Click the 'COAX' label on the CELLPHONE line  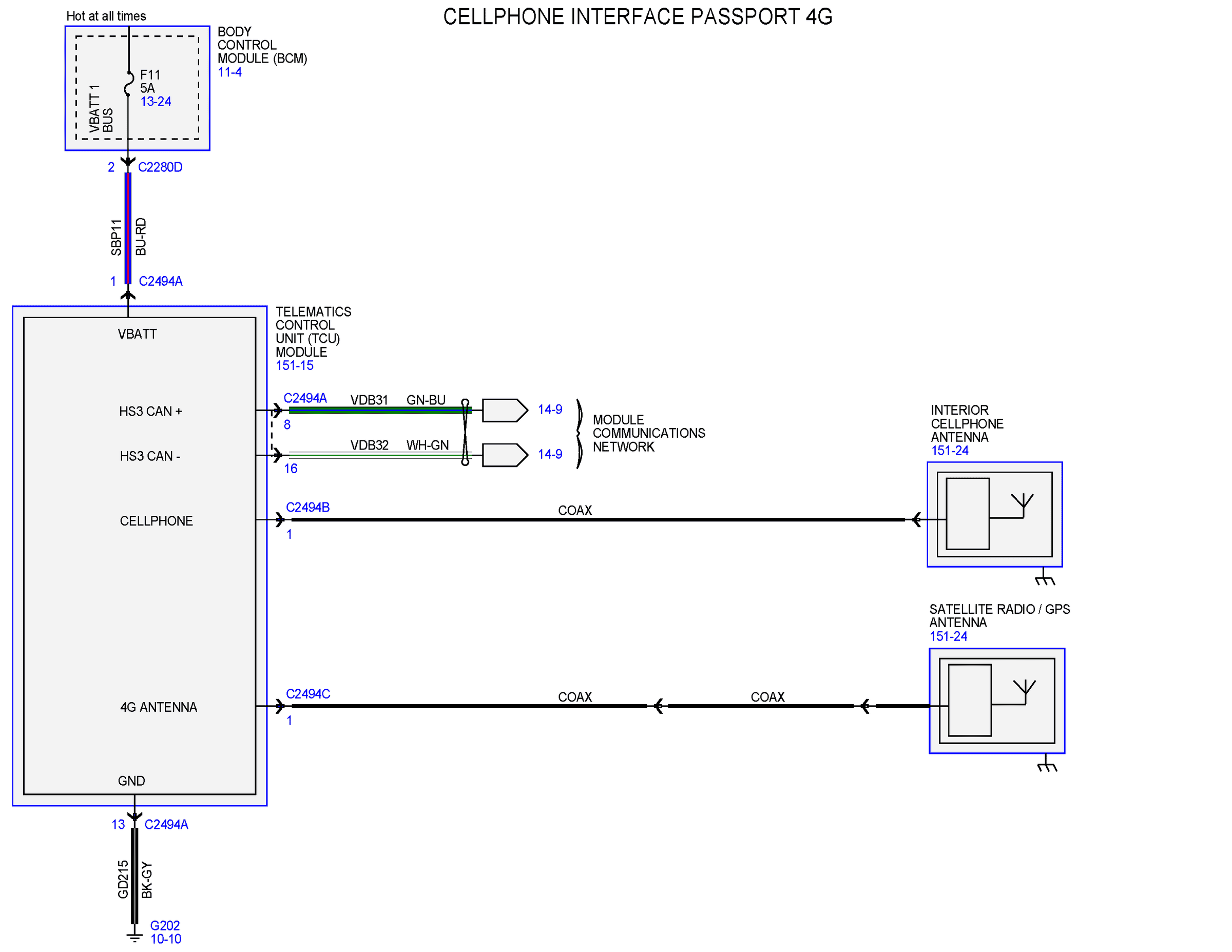pos(575,511)
